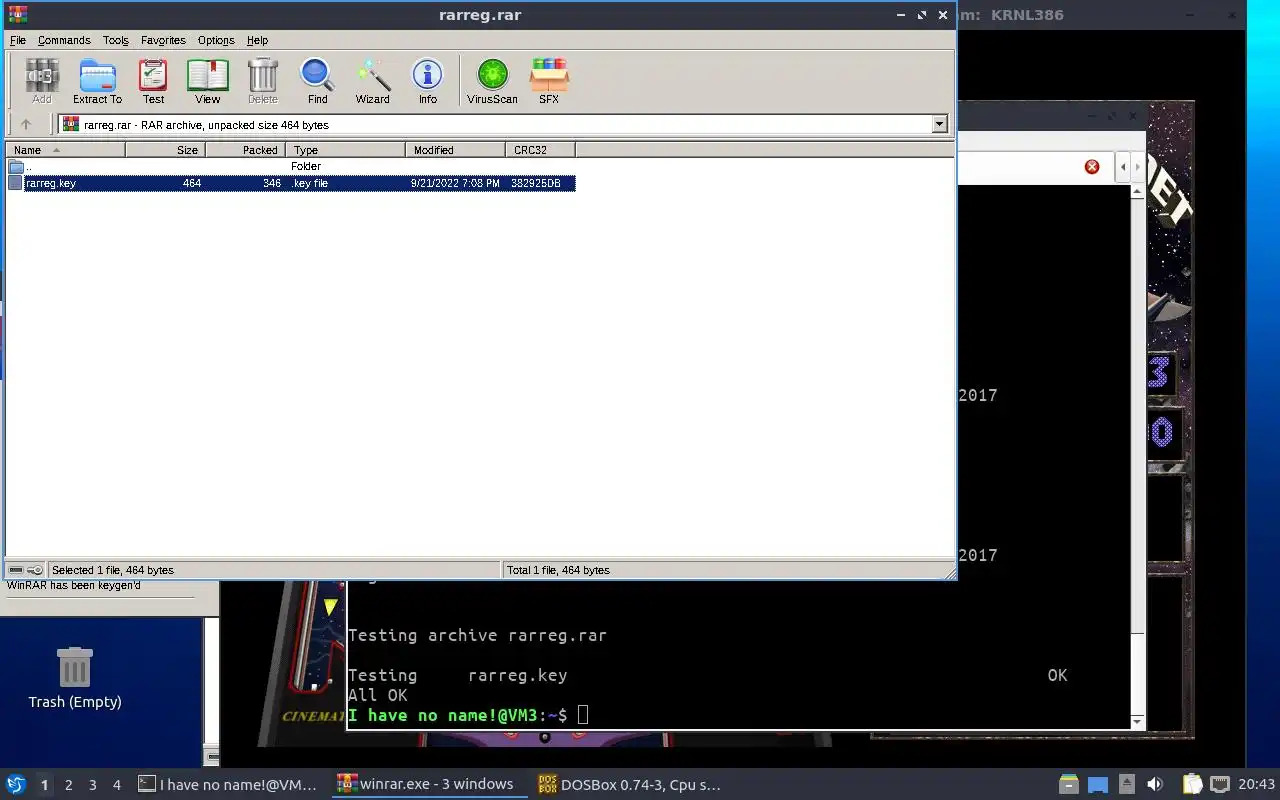
Task: Launch the Wizard wand tool
Action: (372, 81)
